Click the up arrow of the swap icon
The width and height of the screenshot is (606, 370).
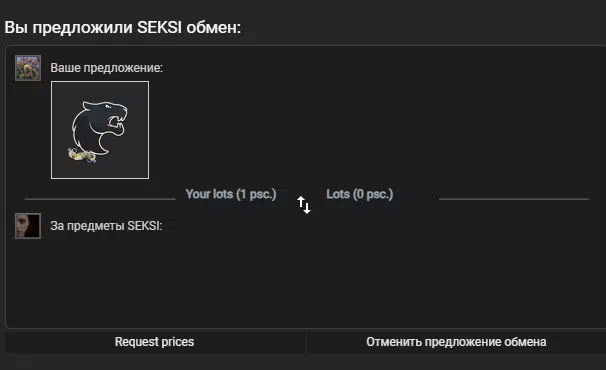[301, 202]
